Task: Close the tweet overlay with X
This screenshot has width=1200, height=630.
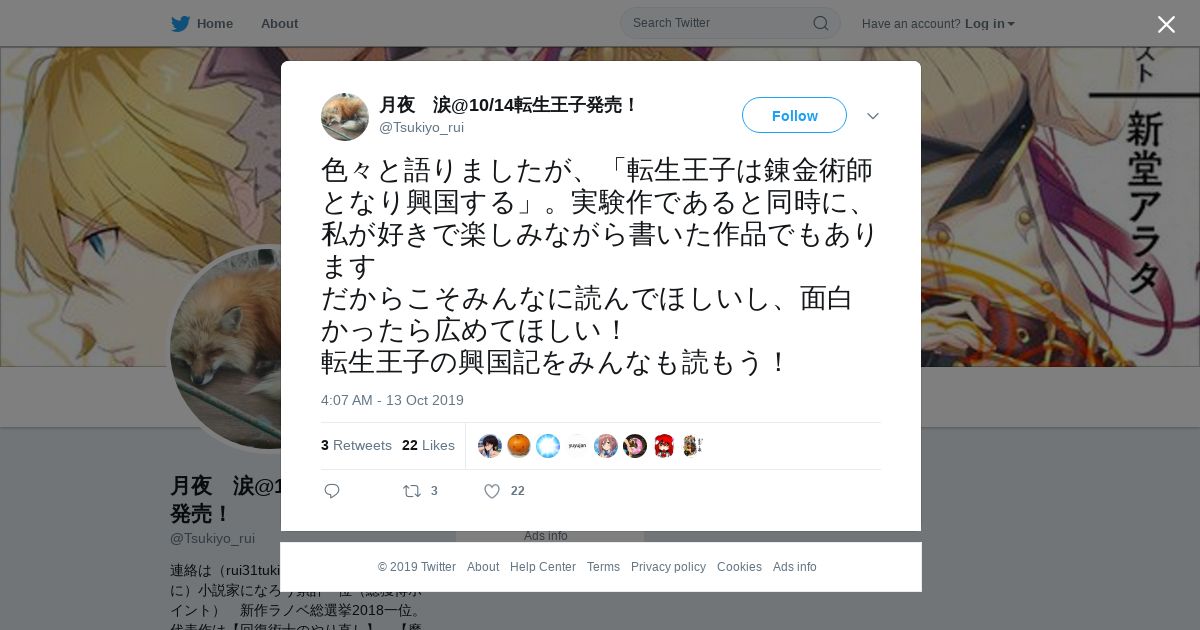Action: pos(1166,24)
